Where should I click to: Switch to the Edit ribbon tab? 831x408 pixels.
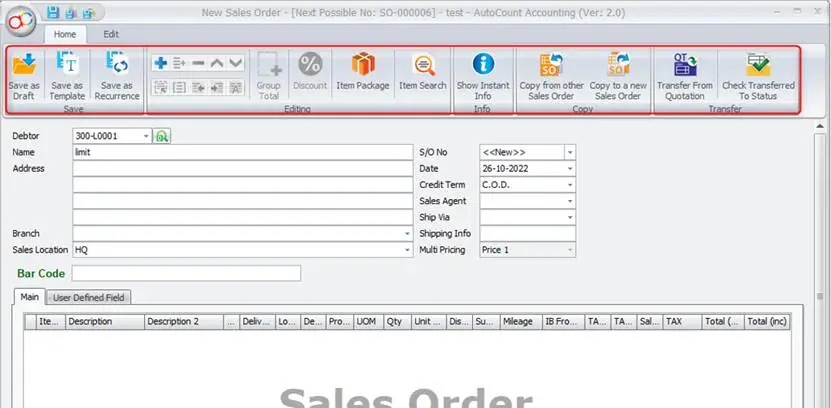(x=111, y=33)
